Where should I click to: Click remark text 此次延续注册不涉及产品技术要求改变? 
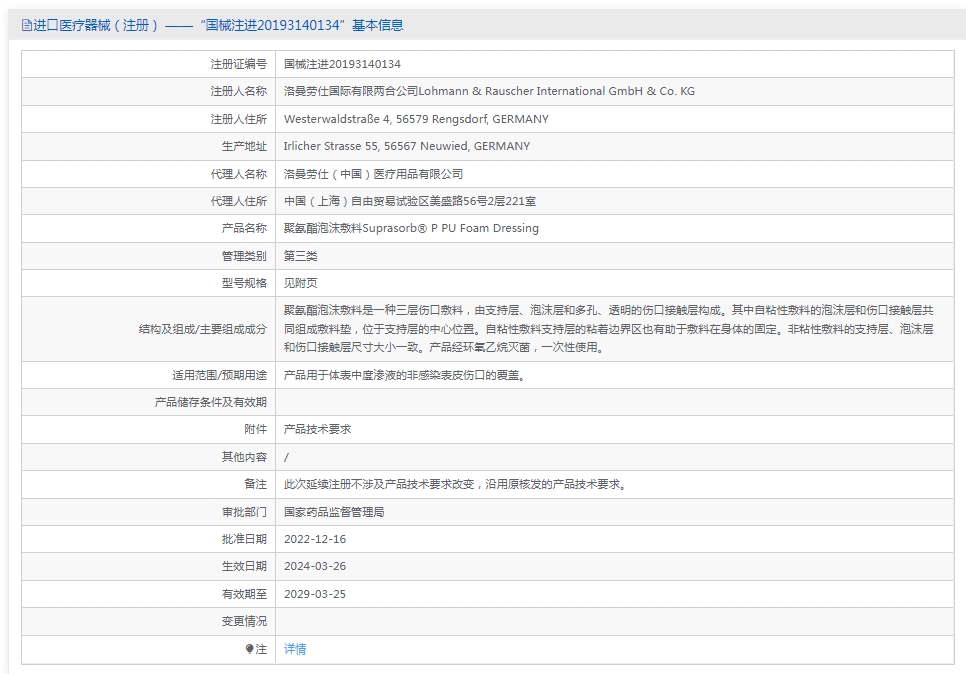point(455,484)
